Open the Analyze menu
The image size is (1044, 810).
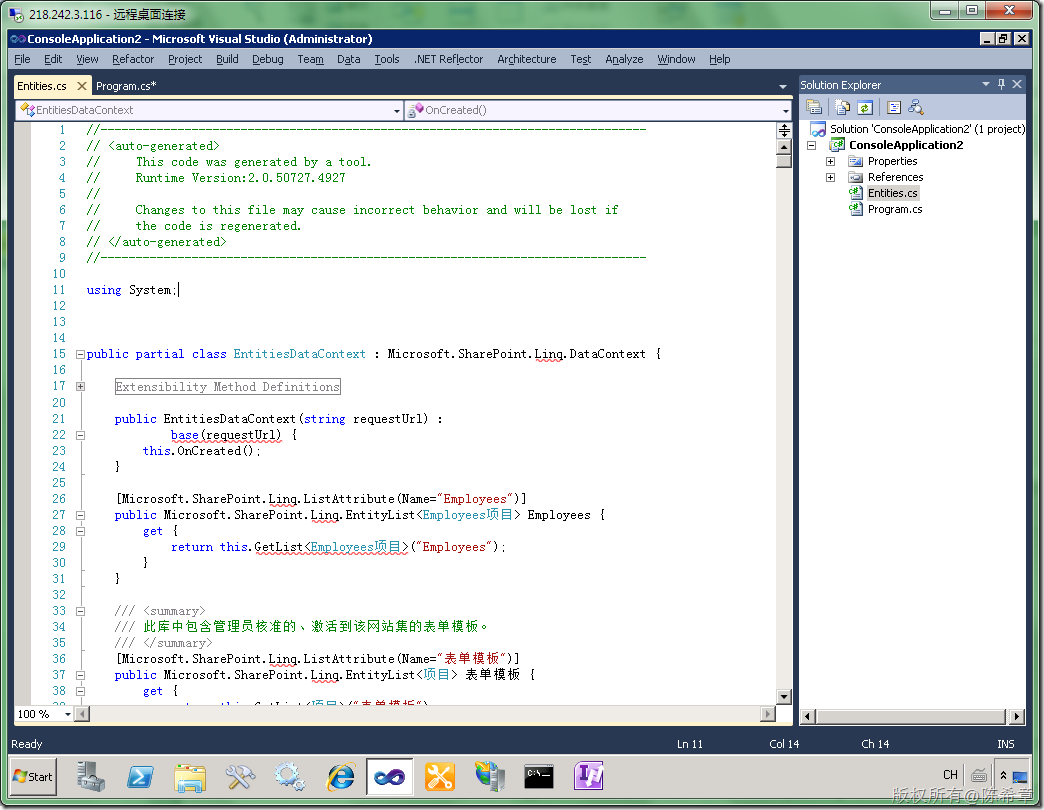[x=624, y=59]
